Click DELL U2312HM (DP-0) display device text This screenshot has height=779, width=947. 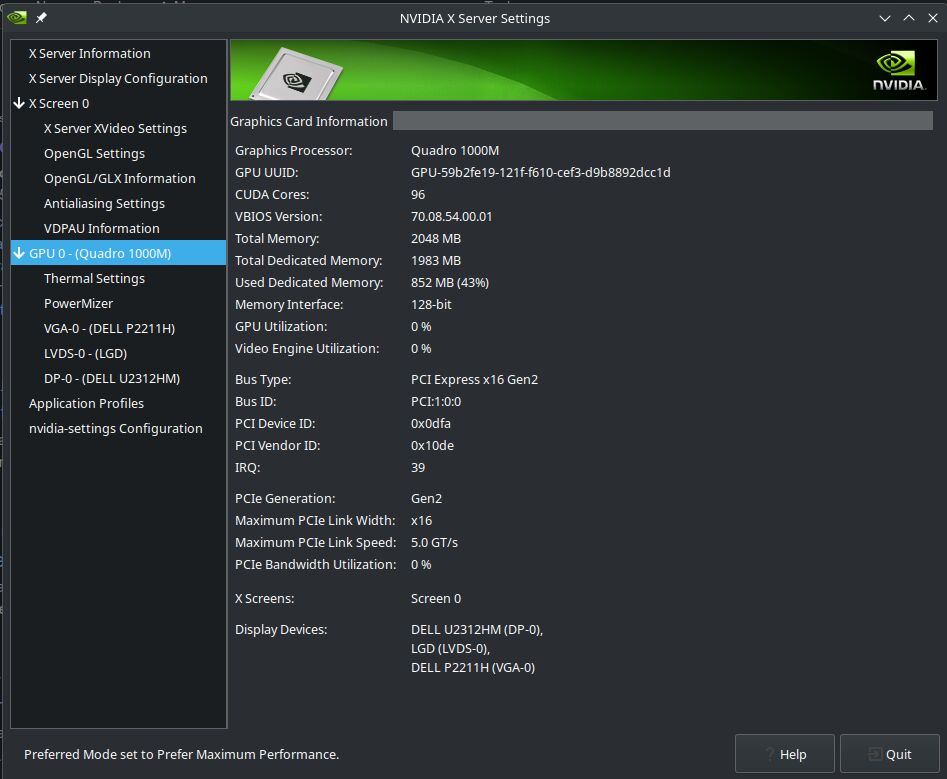(x=477, y=630)
